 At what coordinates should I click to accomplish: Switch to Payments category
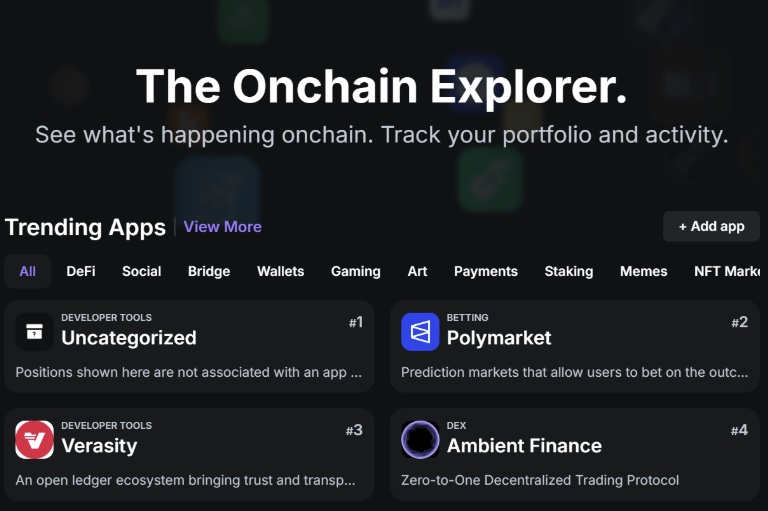point(485,271)
